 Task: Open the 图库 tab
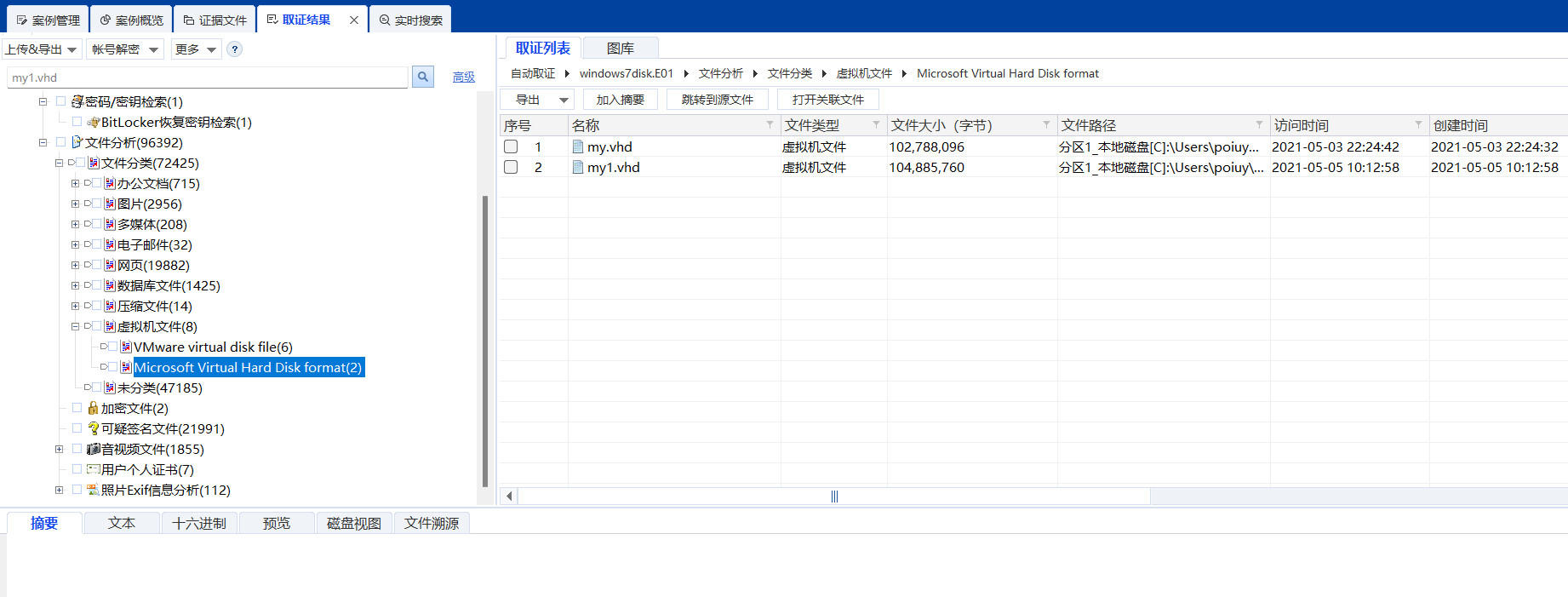tap(620, 49)
